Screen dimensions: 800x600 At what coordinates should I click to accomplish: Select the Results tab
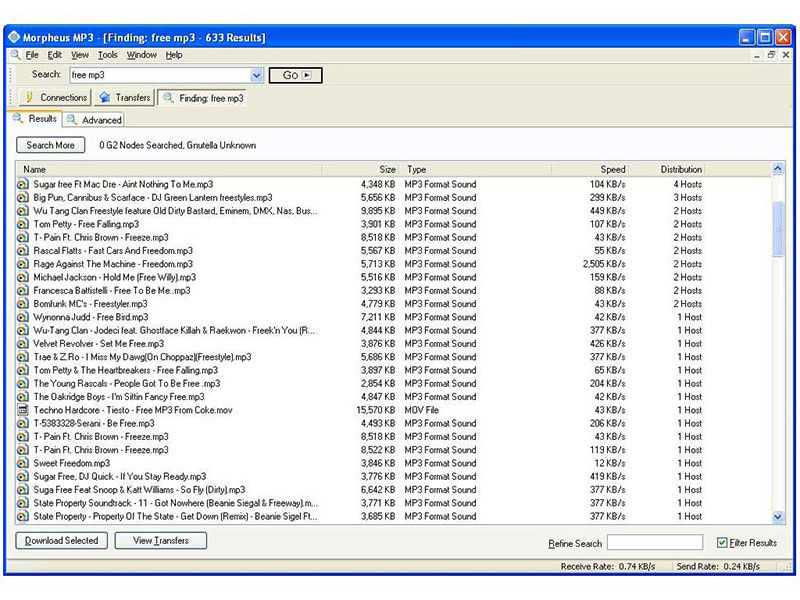pos(35,118)
